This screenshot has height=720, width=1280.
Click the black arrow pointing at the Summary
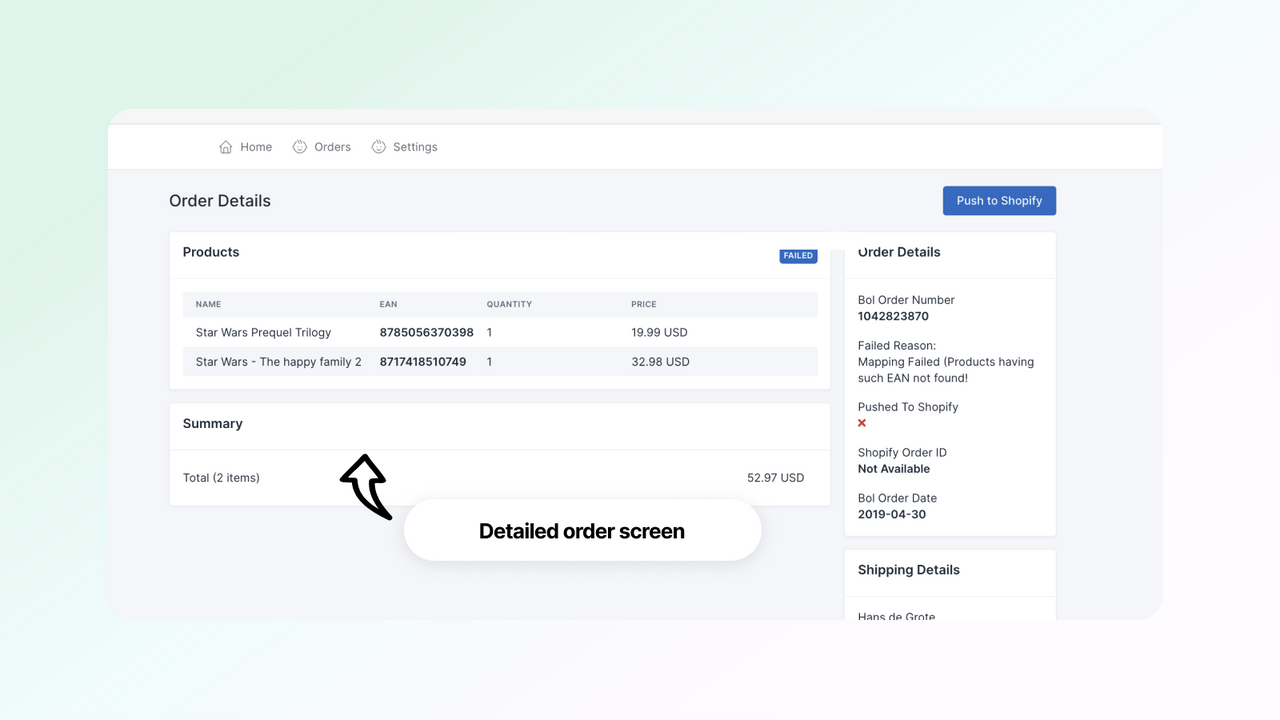[x=365, y=485]
